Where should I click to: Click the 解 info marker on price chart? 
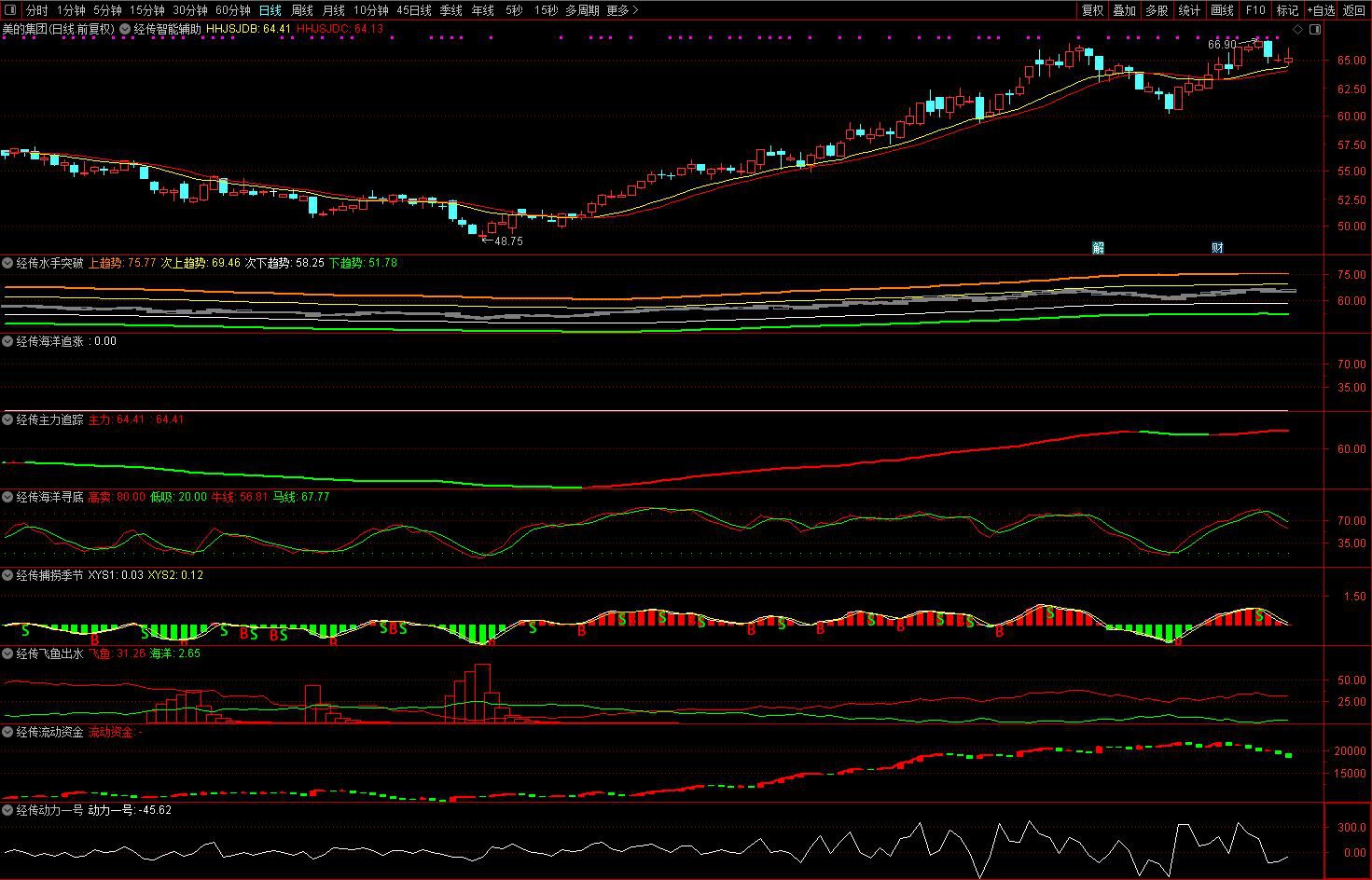coord(1098,247)
